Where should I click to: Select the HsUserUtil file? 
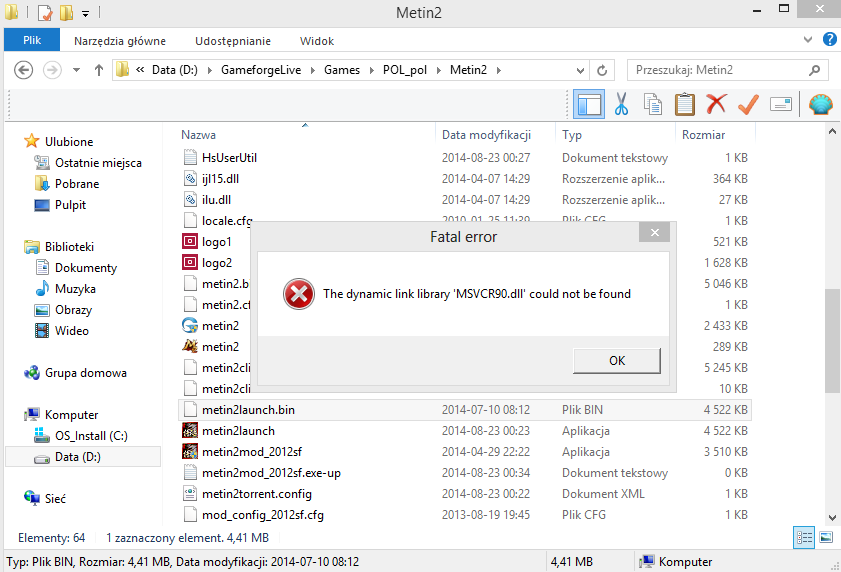pos(229,158)
